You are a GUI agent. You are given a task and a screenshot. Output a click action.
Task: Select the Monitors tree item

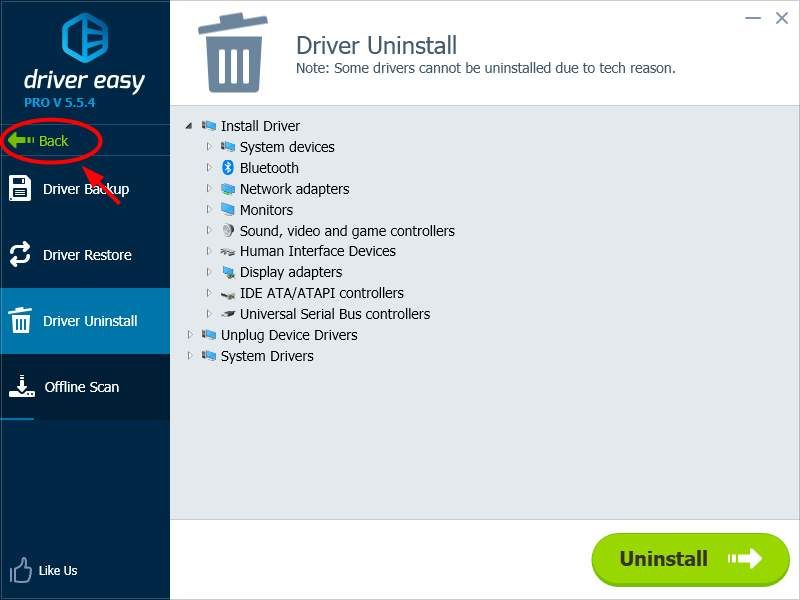click(266, 210)
